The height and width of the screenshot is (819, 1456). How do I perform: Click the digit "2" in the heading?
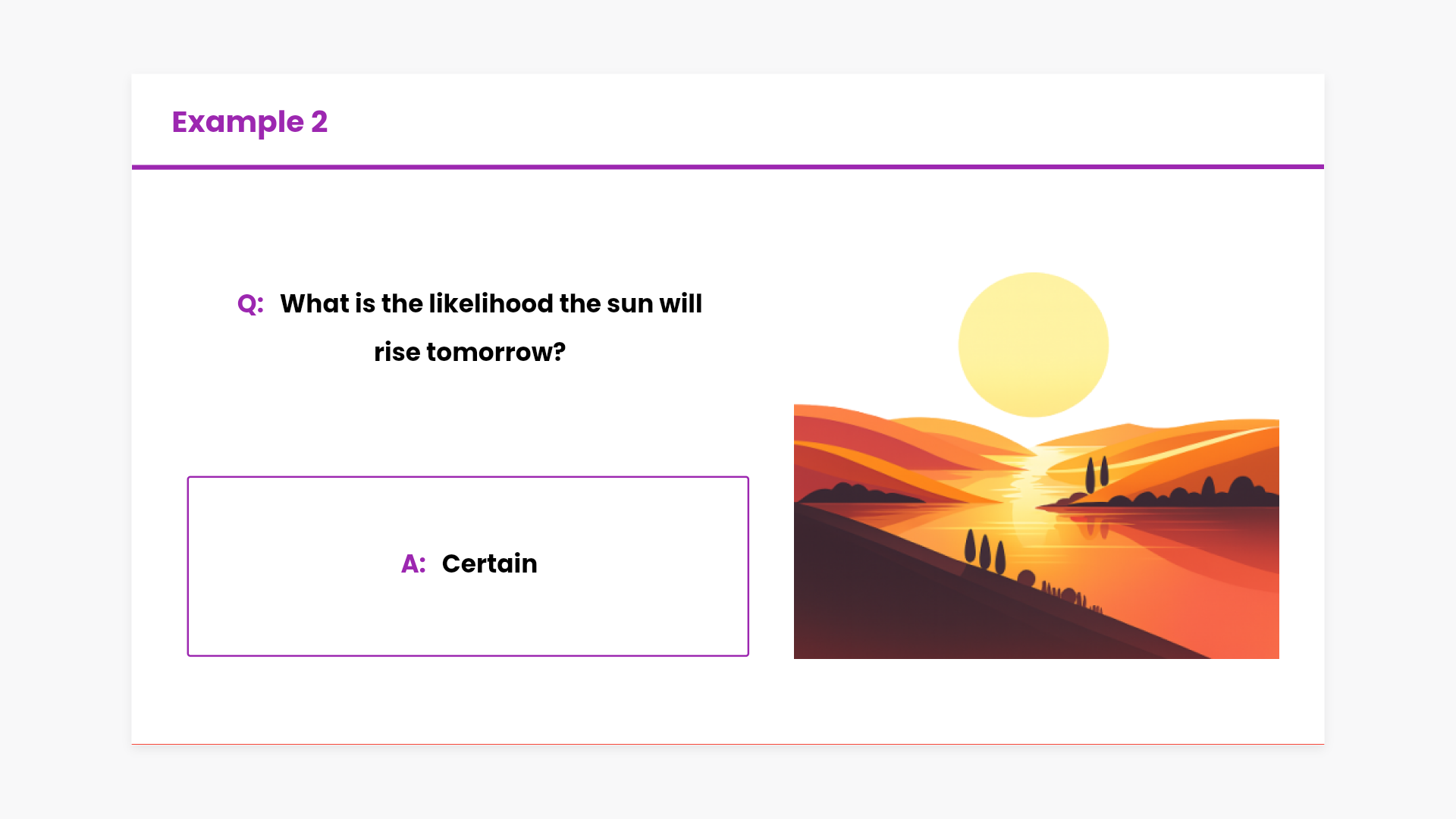point(319,122)
